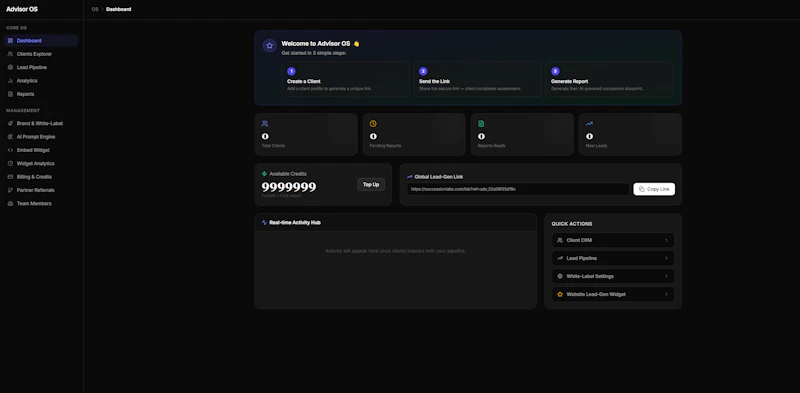Screen dimensions: 800x393
Task: Top up available credits
Action: click(371, 184)
